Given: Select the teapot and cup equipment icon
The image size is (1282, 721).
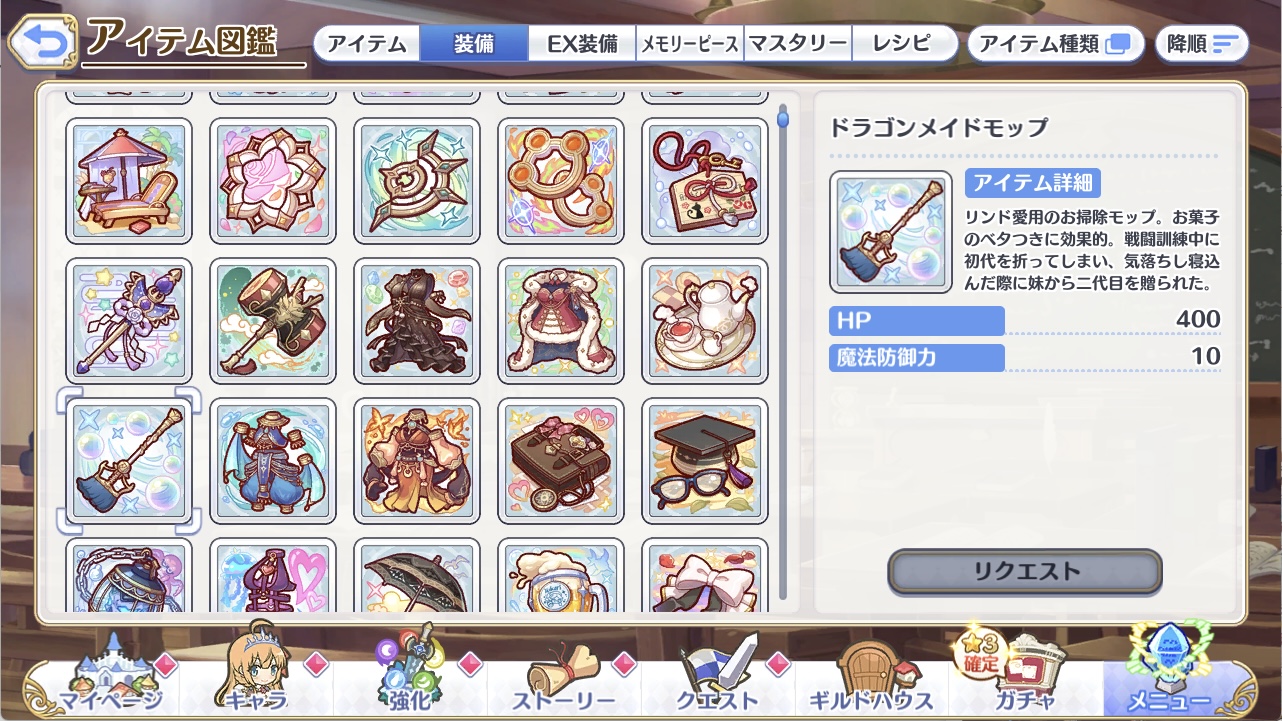Looking at the screenshot, I should (x=705, y=321).
